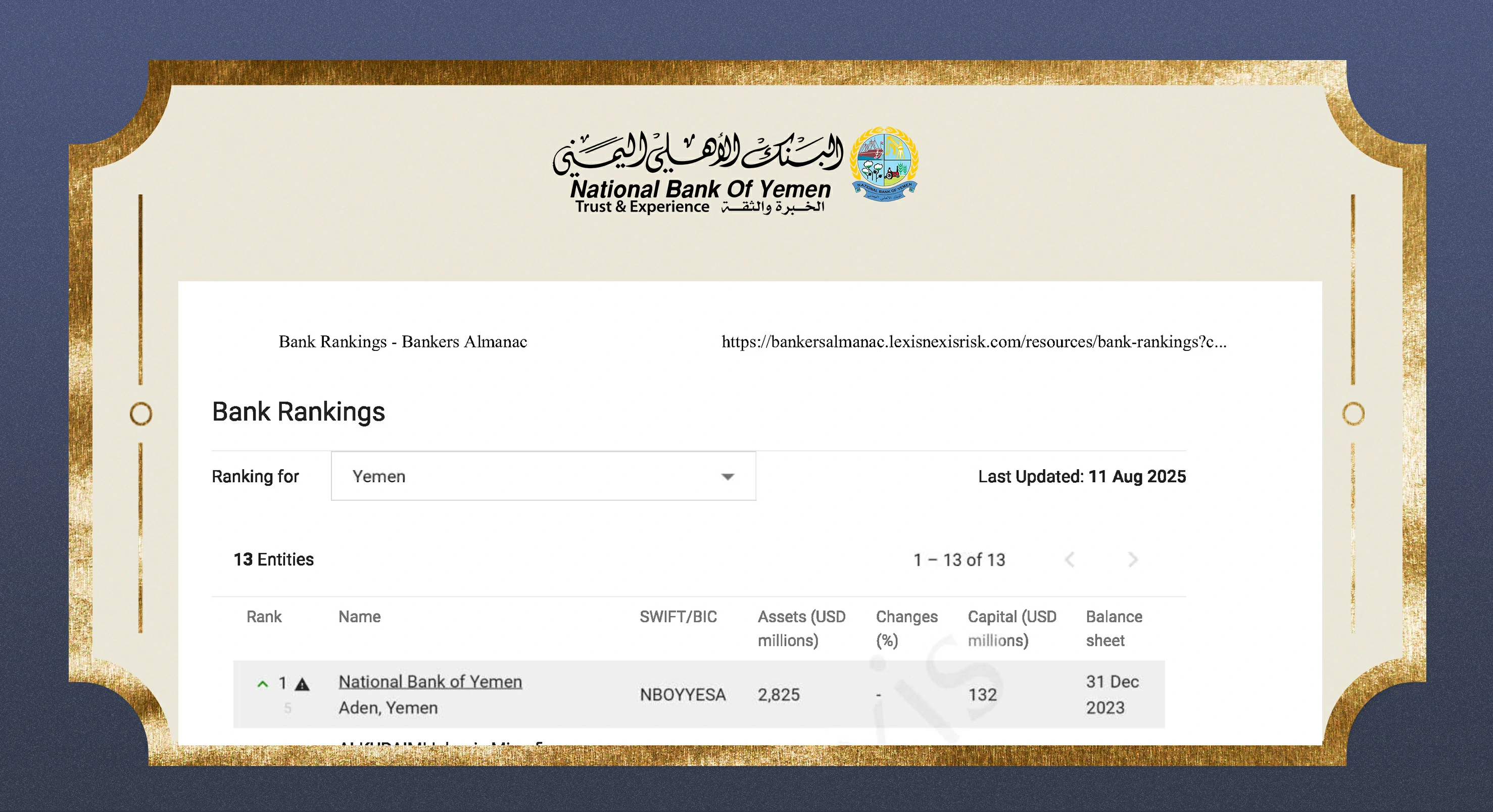Click the NBOYYESA SWIFT code cell

click(682, 694)
